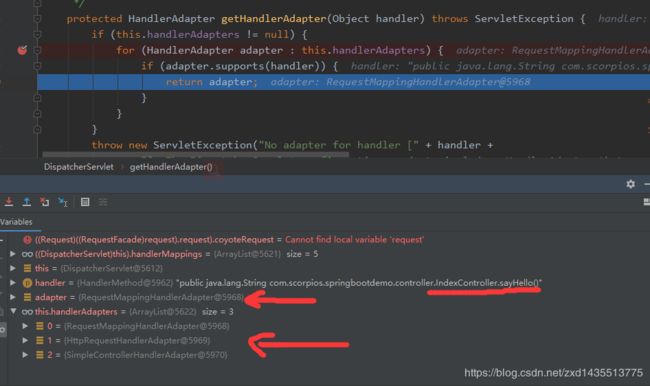650x386 pixels.
Task: Open the debugger settings gear icon
Action: click(x=631, y=184)
